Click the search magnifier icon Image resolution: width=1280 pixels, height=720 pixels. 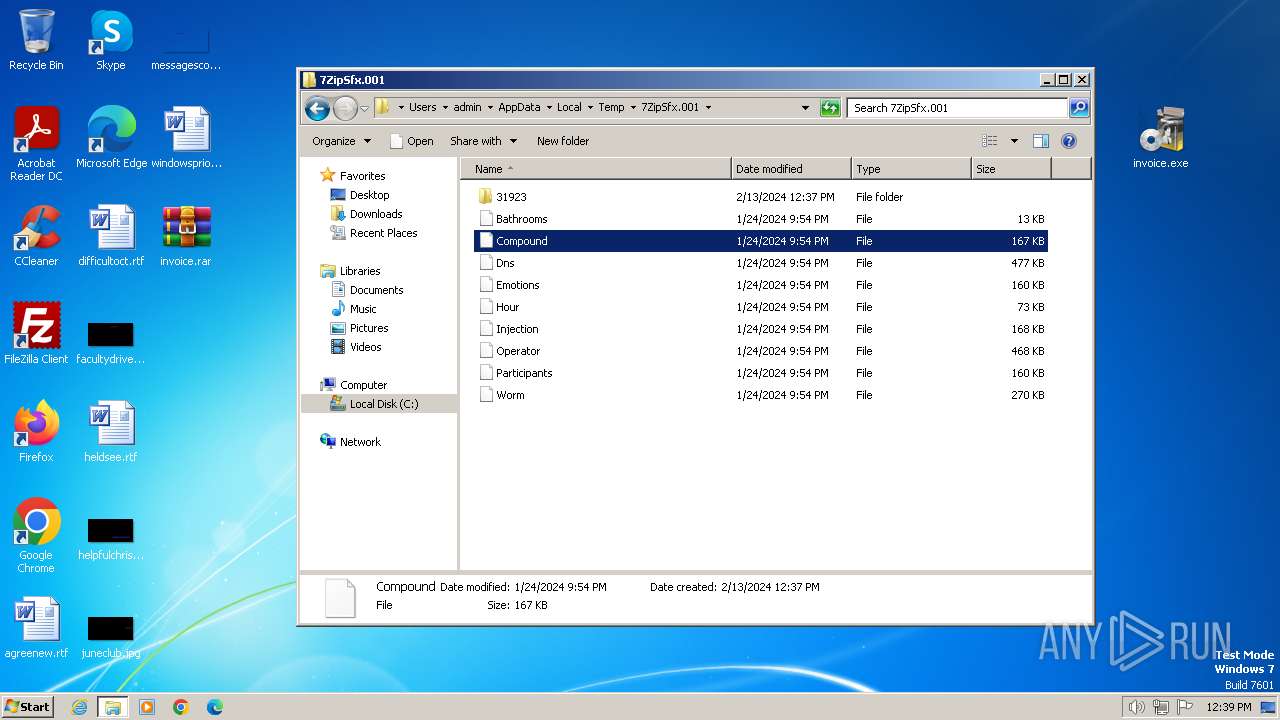click(x=1079, y=108)
